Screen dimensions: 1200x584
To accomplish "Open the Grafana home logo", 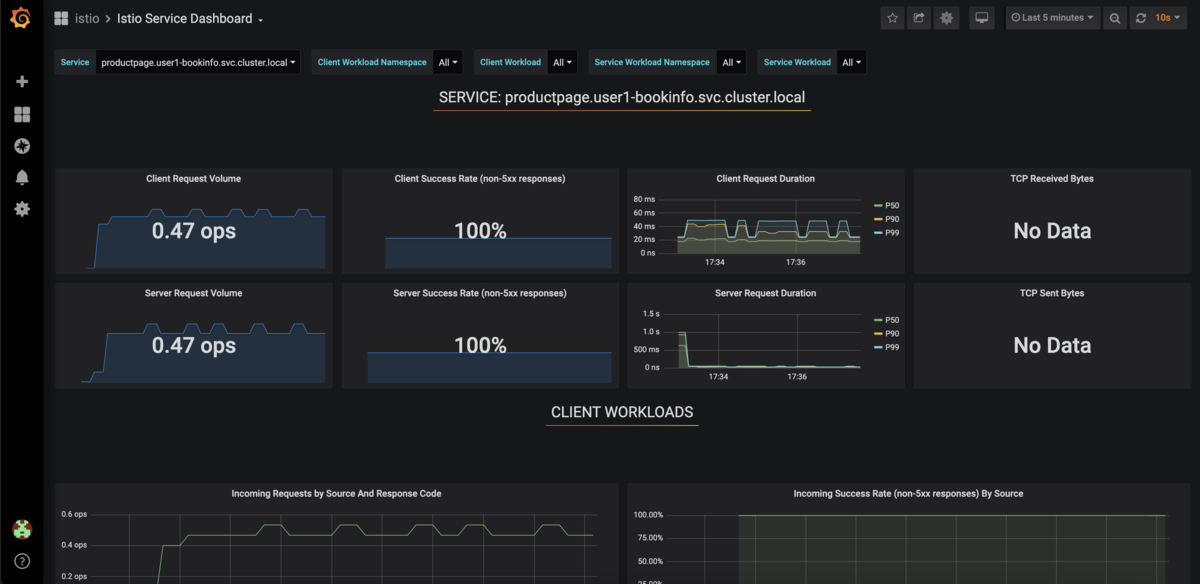I will point(21,18).
